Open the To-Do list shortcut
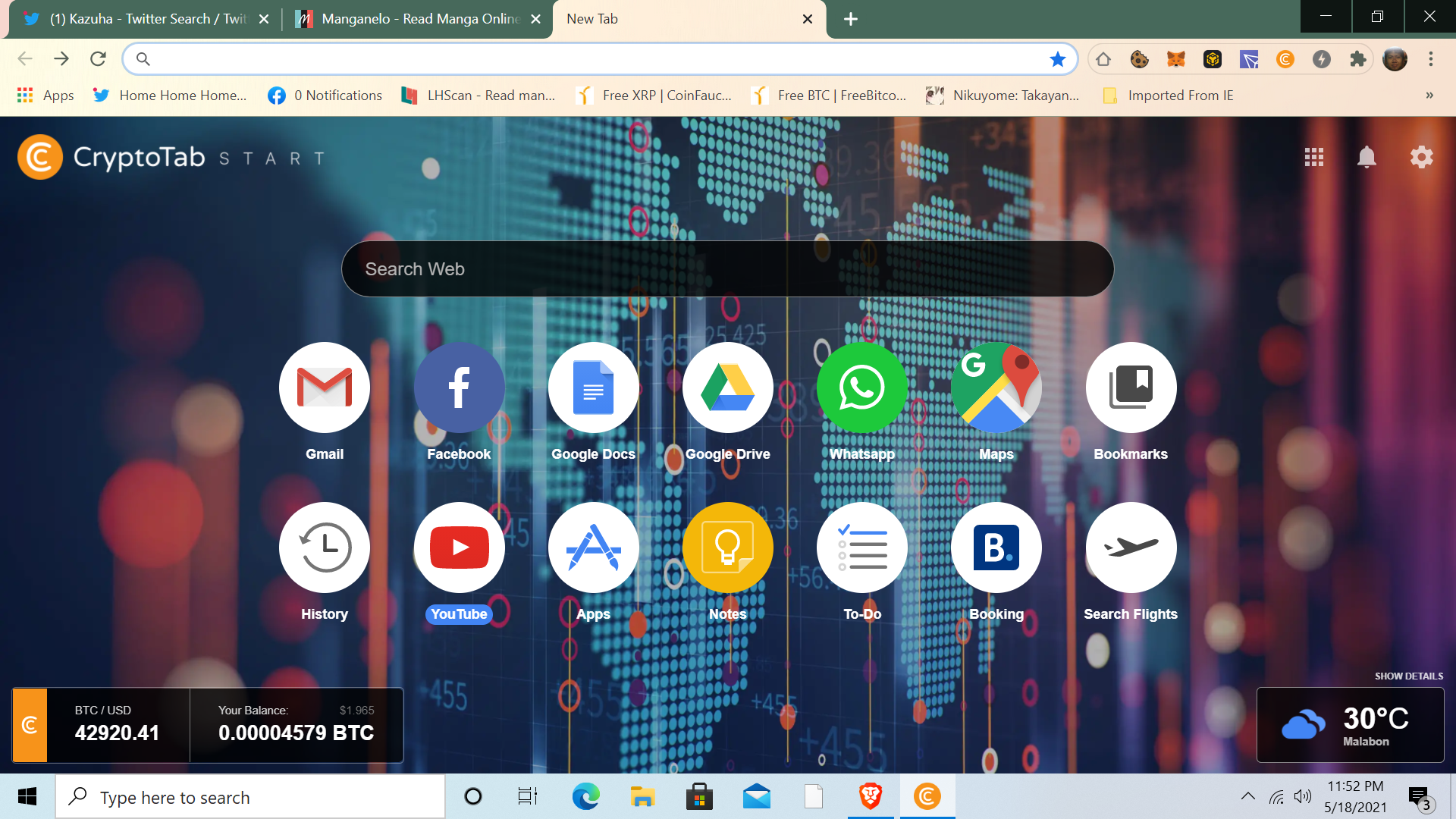This screenshot has height=819, width=1456. click(x=862, y=548)
